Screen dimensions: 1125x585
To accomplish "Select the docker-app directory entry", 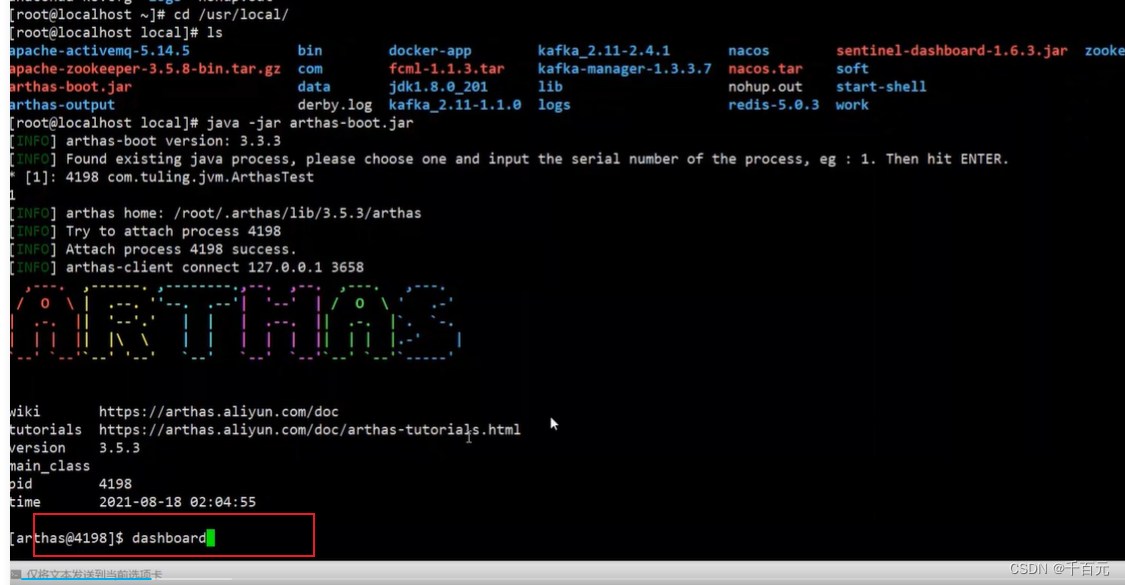I will 430,50.
